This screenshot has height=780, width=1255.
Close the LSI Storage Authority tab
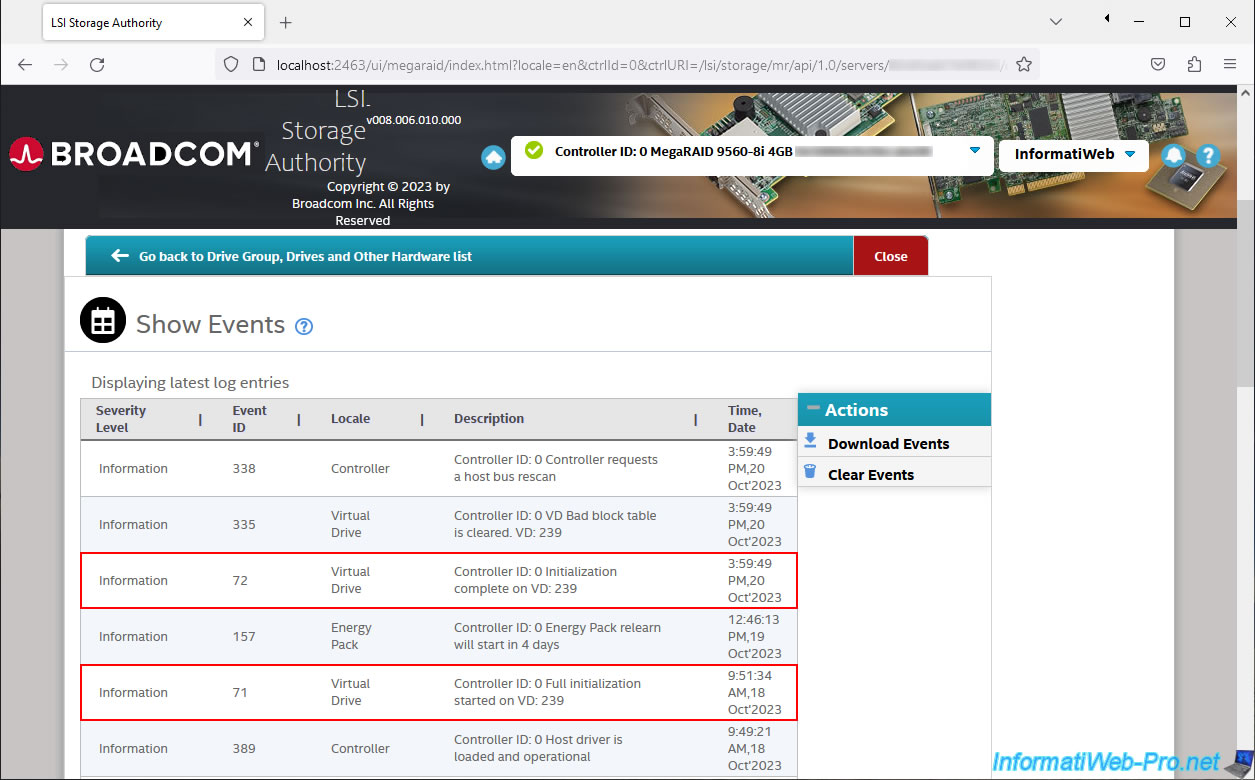tap(247, 22)
